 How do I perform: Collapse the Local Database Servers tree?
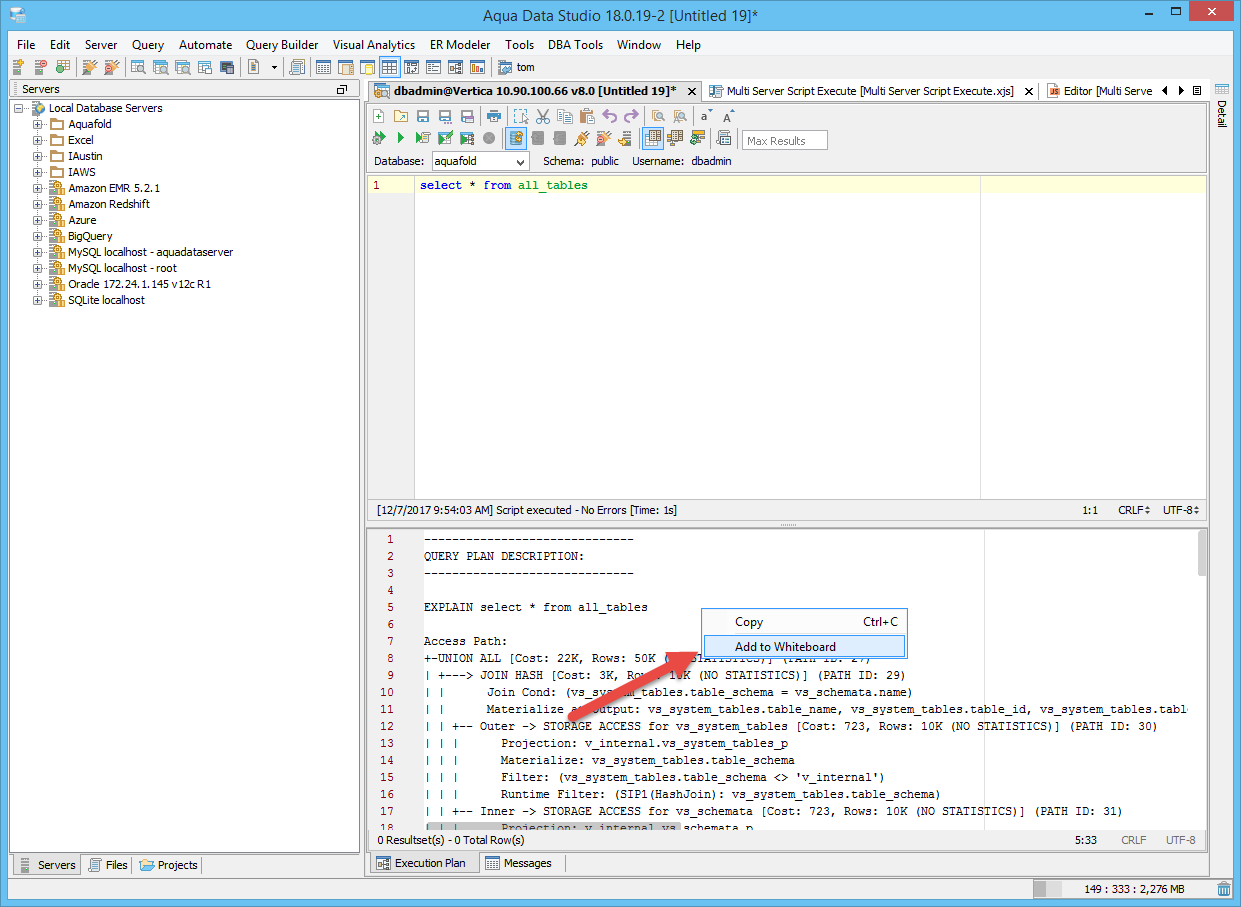click(x=19, y=108)
